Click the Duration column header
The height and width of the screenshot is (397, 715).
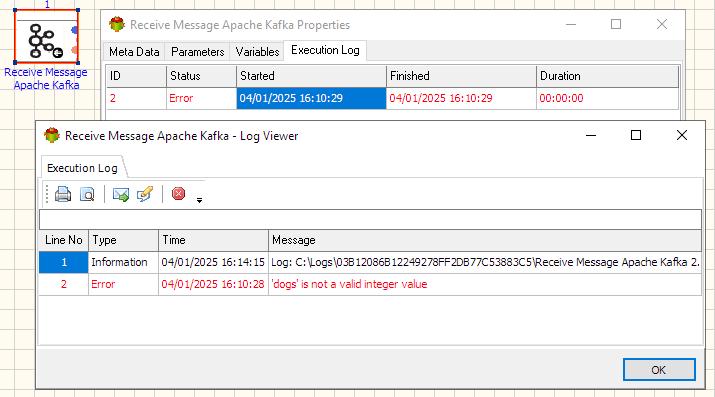[607, 76]
